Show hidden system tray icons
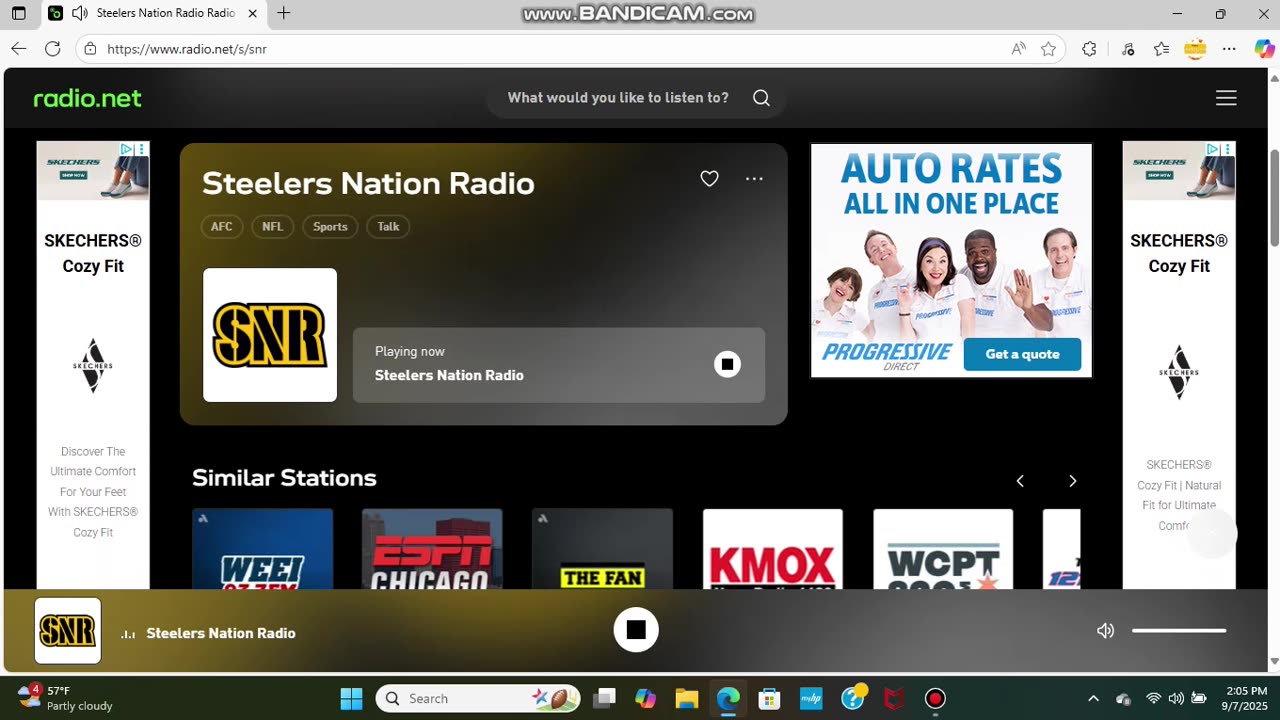Screen dimensions: 1280x720 tap(1093, 698)
